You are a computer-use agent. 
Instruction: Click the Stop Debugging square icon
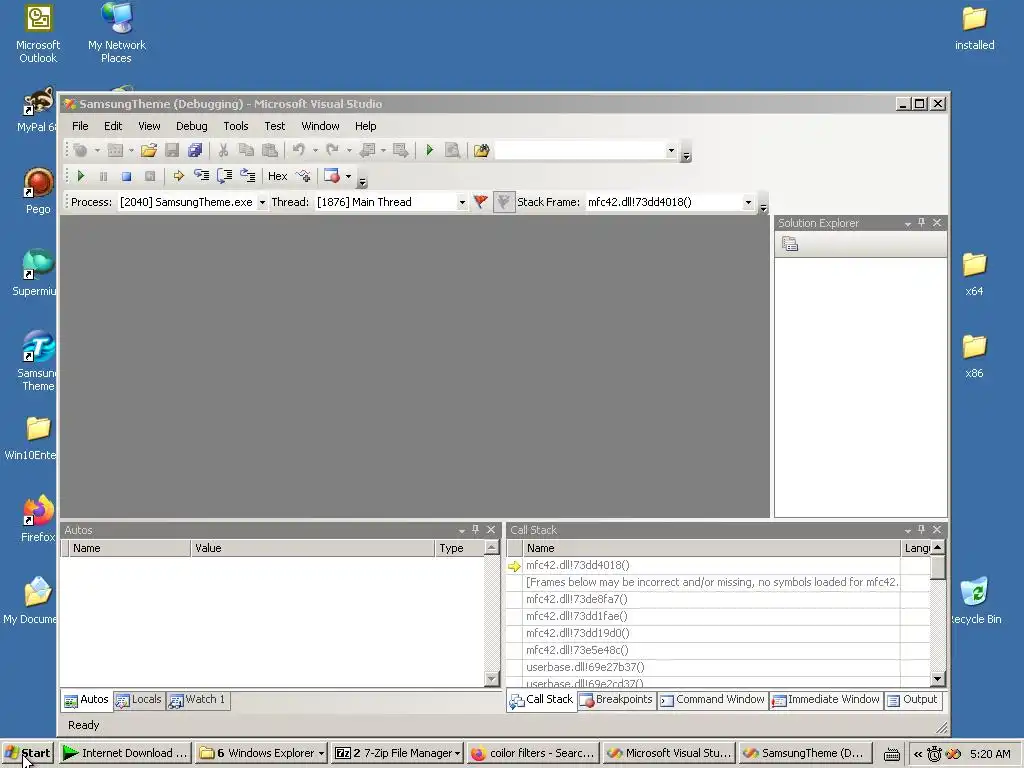tap(126, 176)
